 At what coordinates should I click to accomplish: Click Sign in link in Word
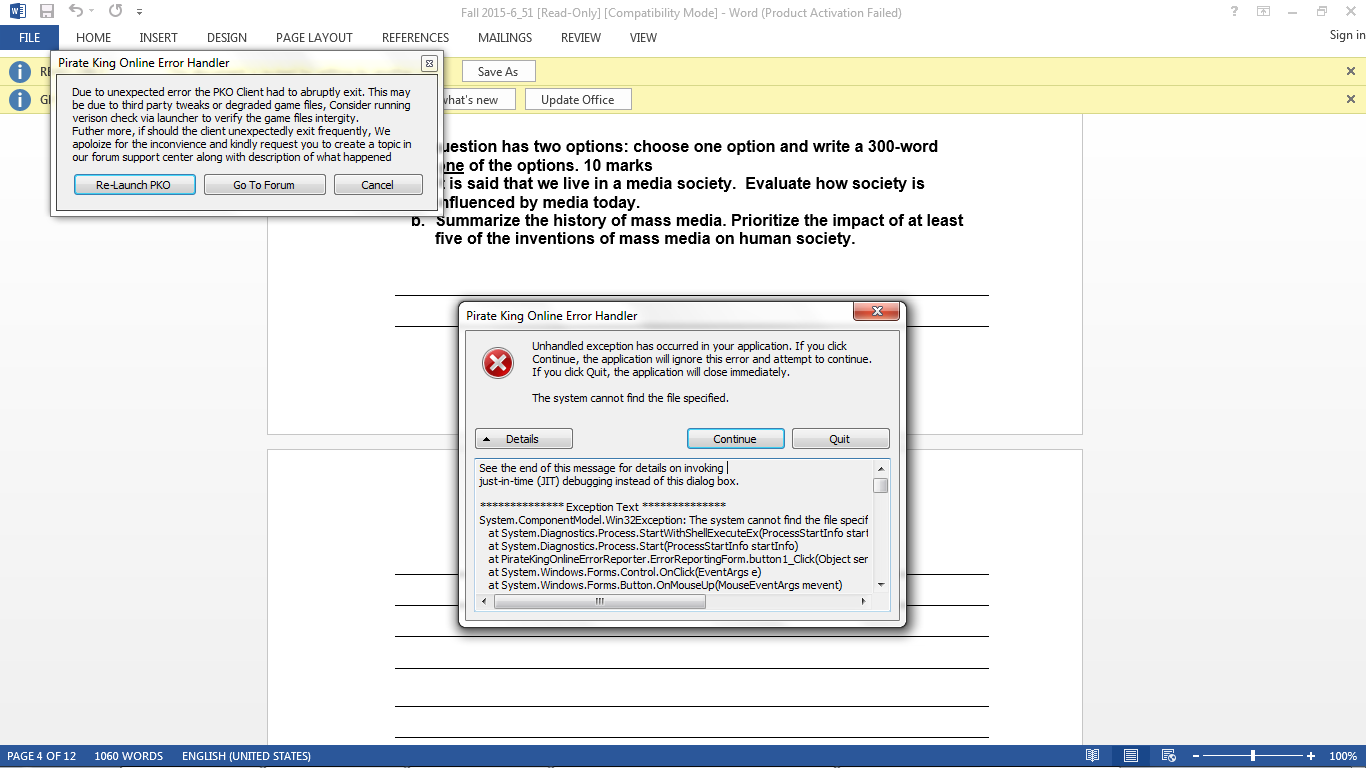click(1347, 35)
